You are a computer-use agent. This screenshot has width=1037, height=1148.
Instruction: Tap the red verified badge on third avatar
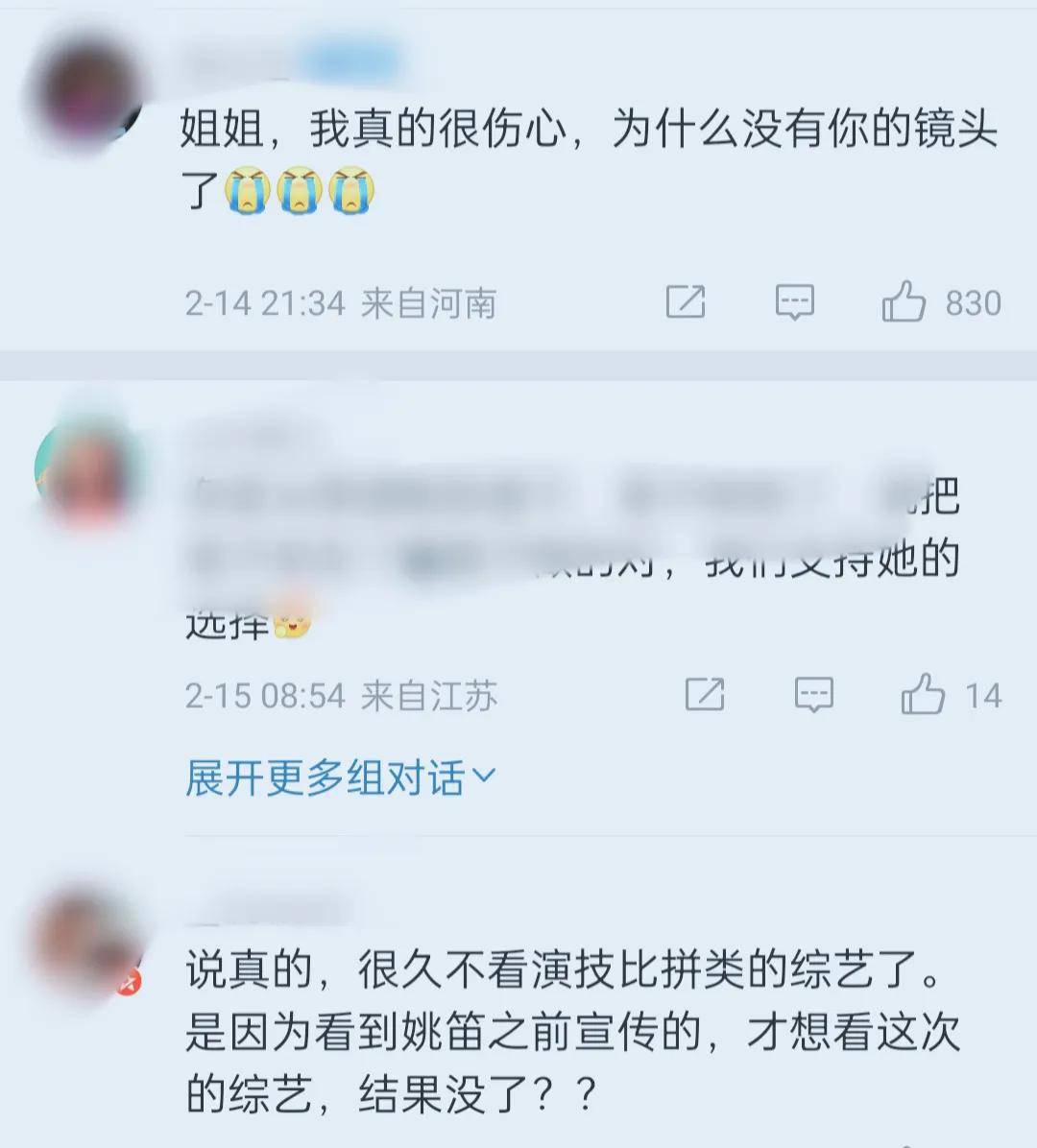130,983
